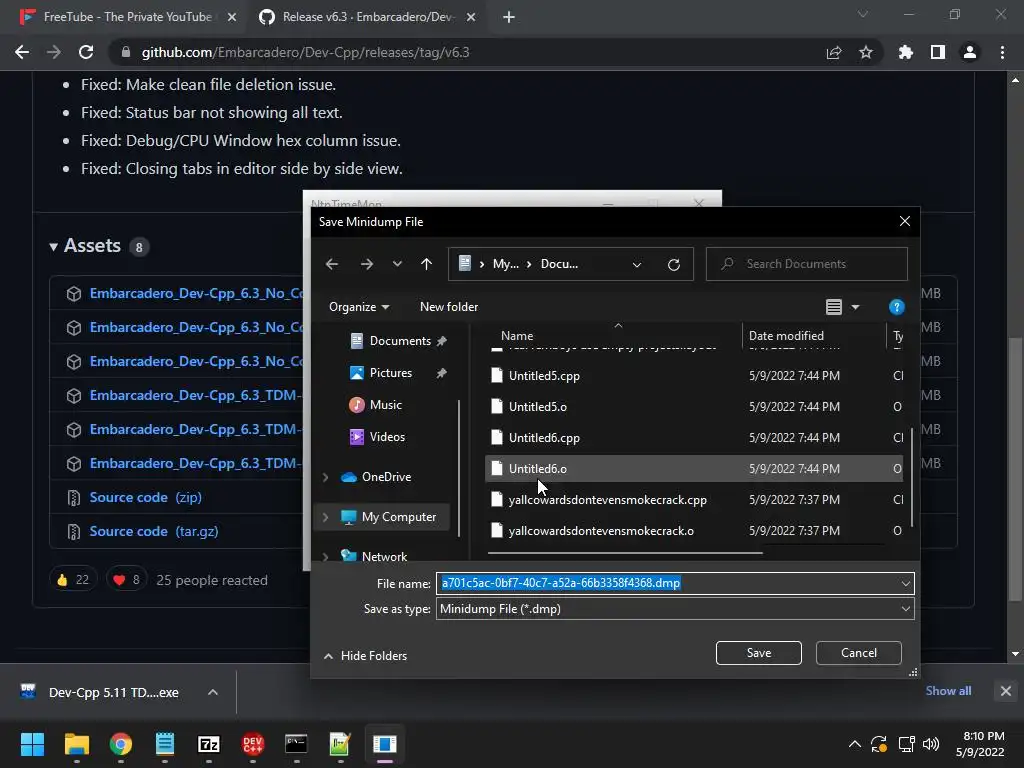
Task: Open Windows Start menu
Action: click(x=32, y=744)
